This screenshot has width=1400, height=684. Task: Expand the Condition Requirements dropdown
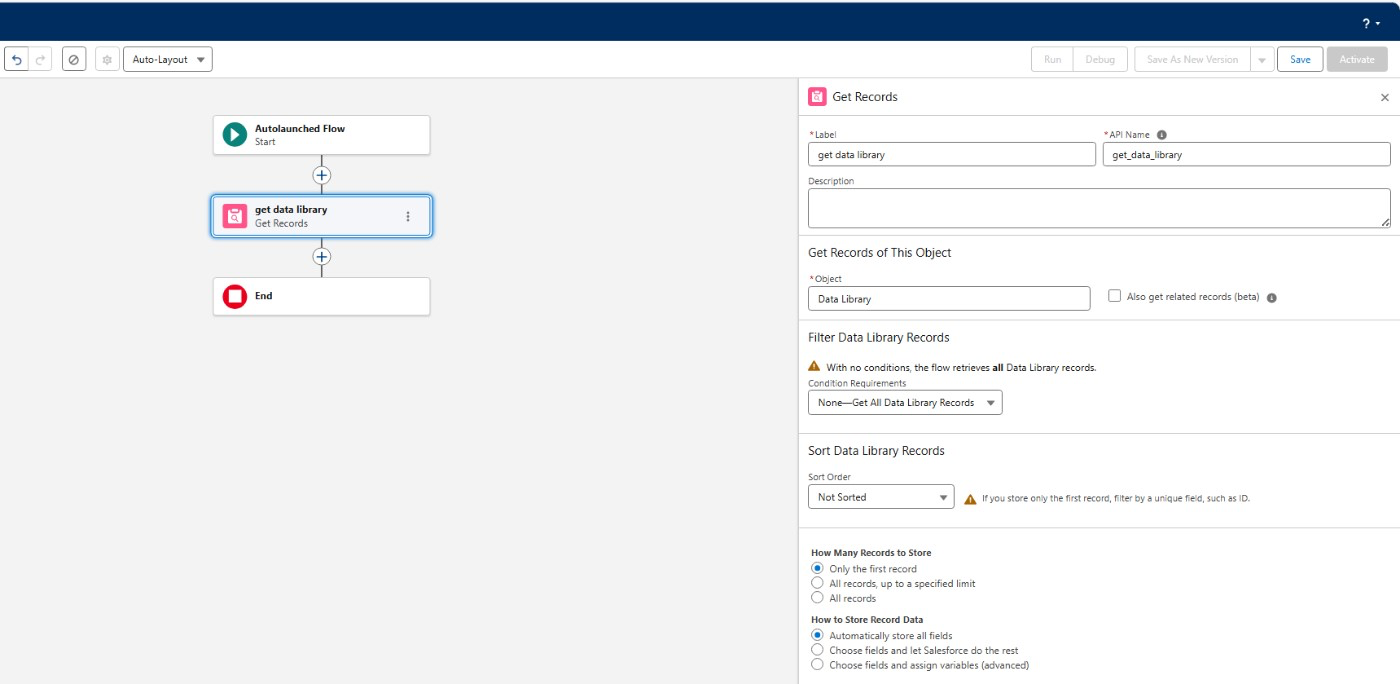pyautogui.click(x=904, y=403)
